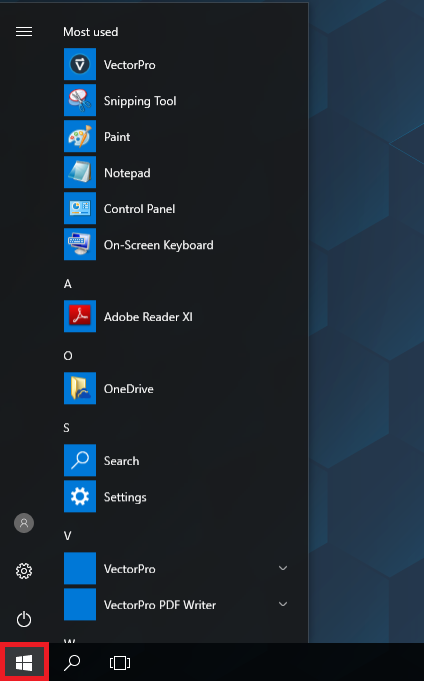
Task: Click the Most used heading
Action: click(90, 32)
